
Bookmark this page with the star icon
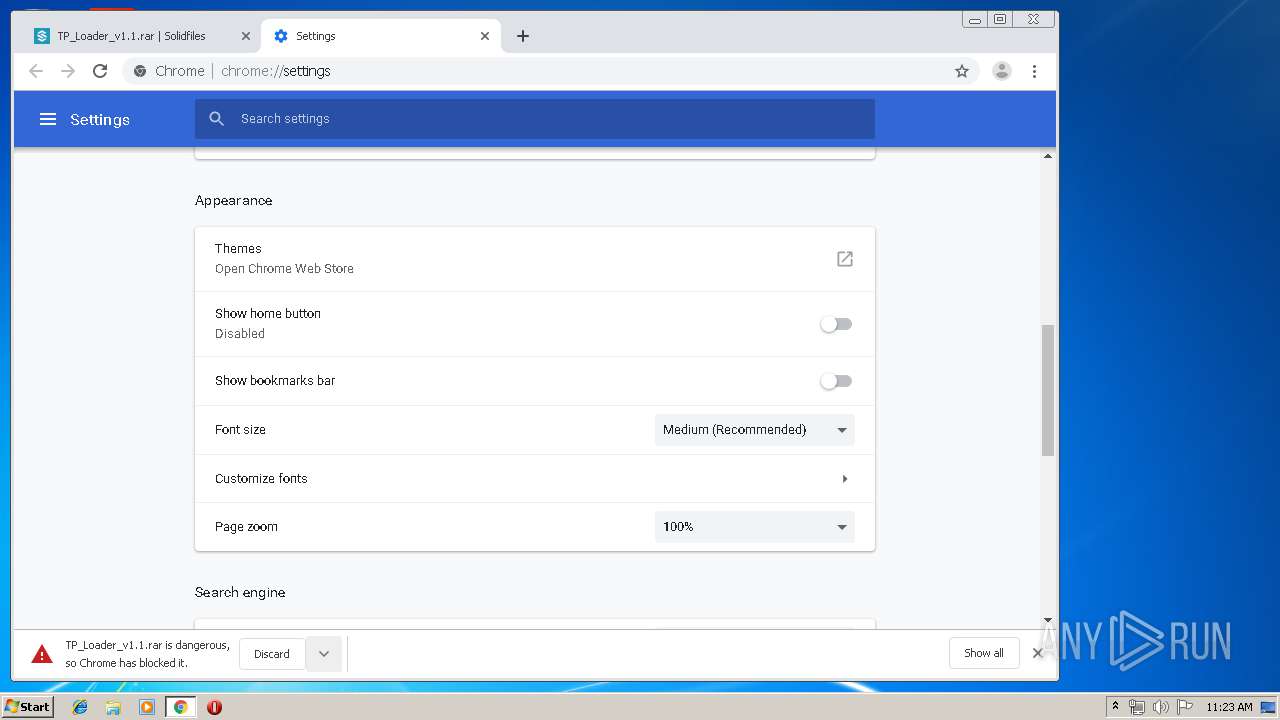point(962,71)
